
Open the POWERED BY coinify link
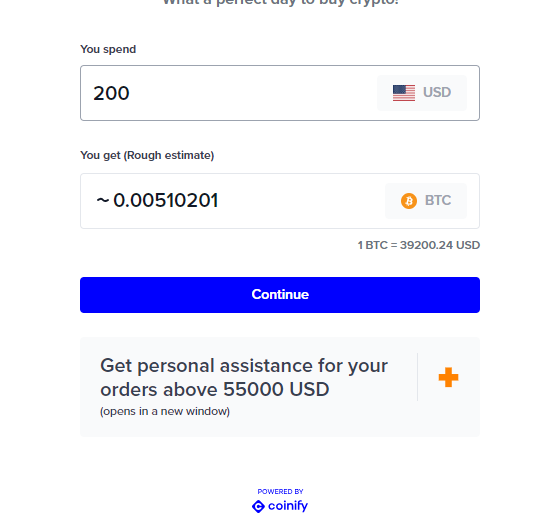(280, 501)
